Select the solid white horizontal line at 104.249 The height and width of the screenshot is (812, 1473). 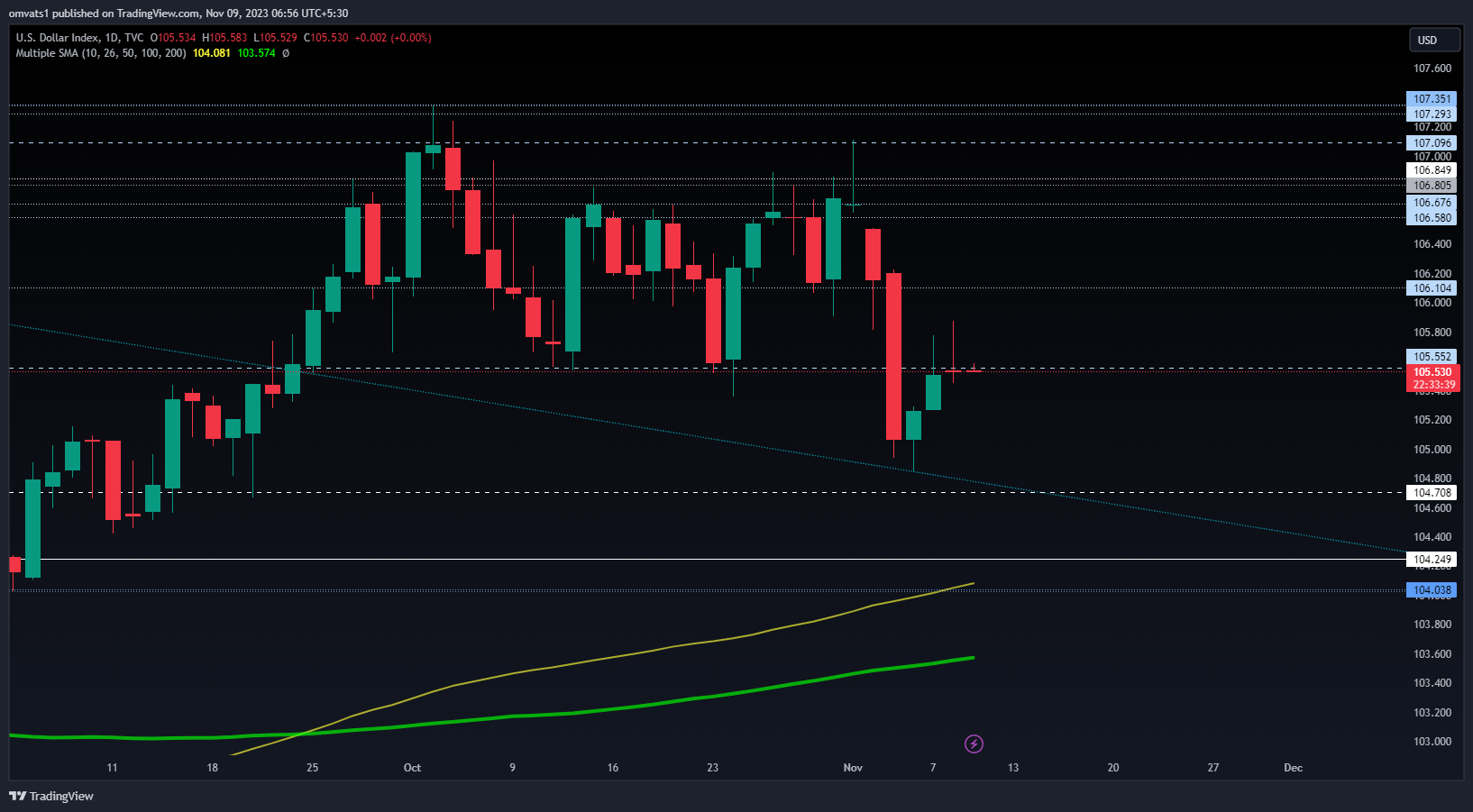click(x=708, y=560)
